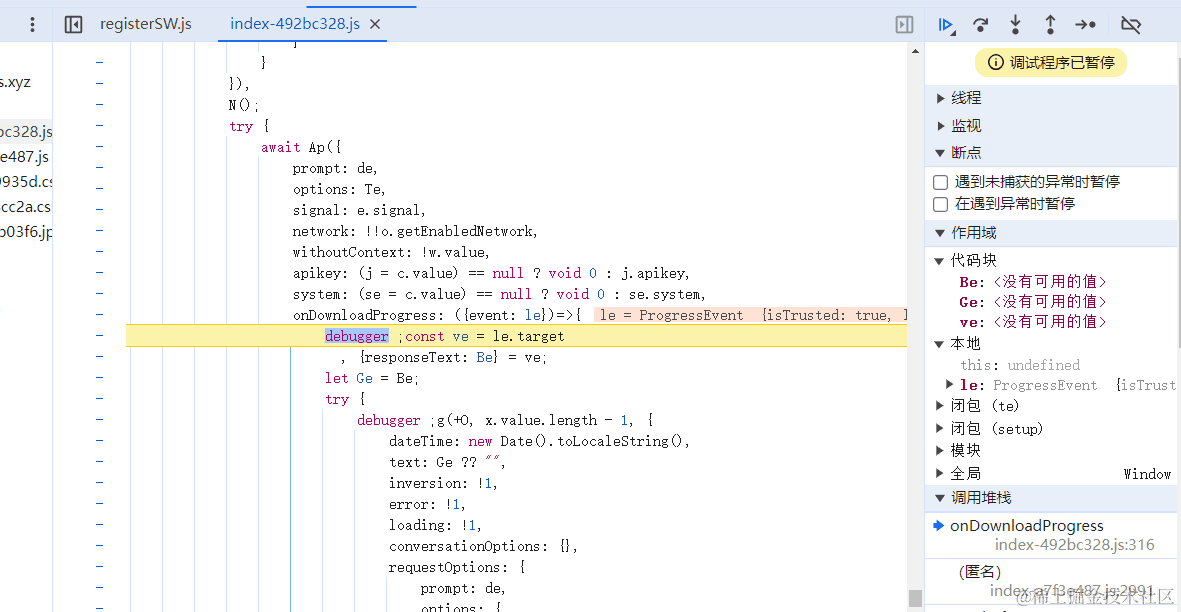Enable pause on uncaught exceptions checkbox
The image size is (1181, 612).
[940, 182]
